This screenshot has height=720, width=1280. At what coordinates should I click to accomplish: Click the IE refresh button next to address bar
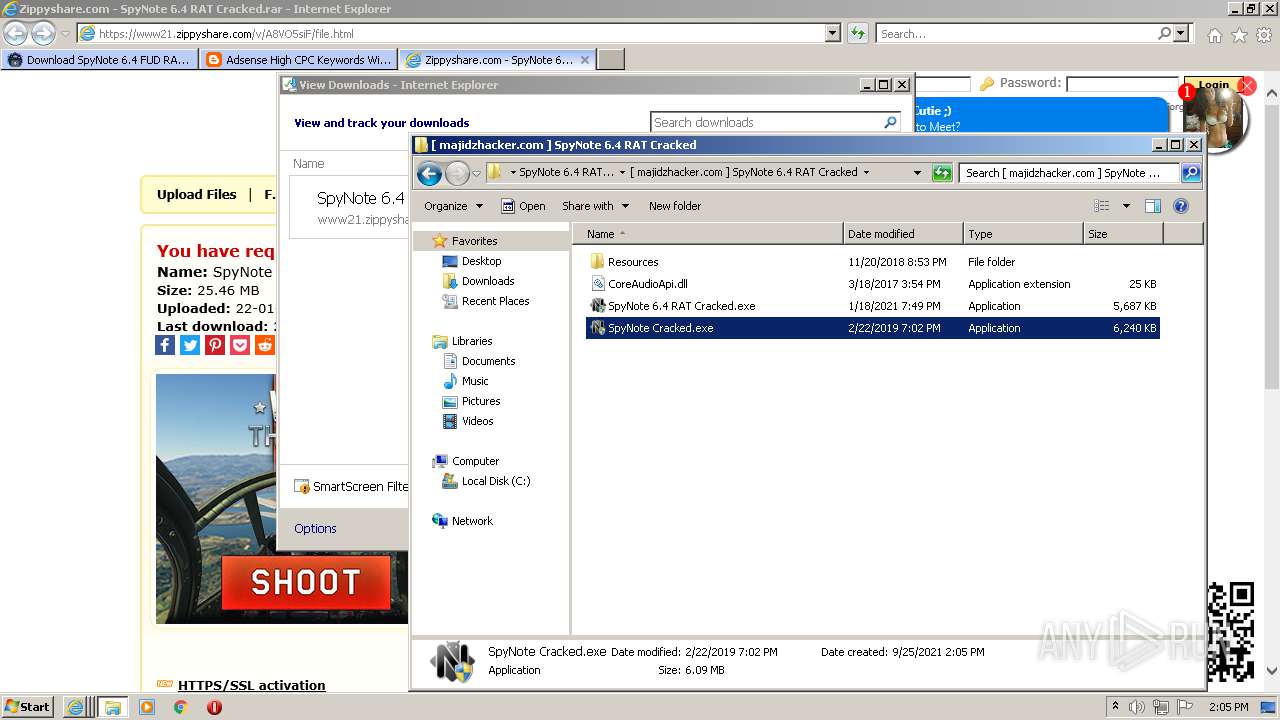(x=857, y=34)
